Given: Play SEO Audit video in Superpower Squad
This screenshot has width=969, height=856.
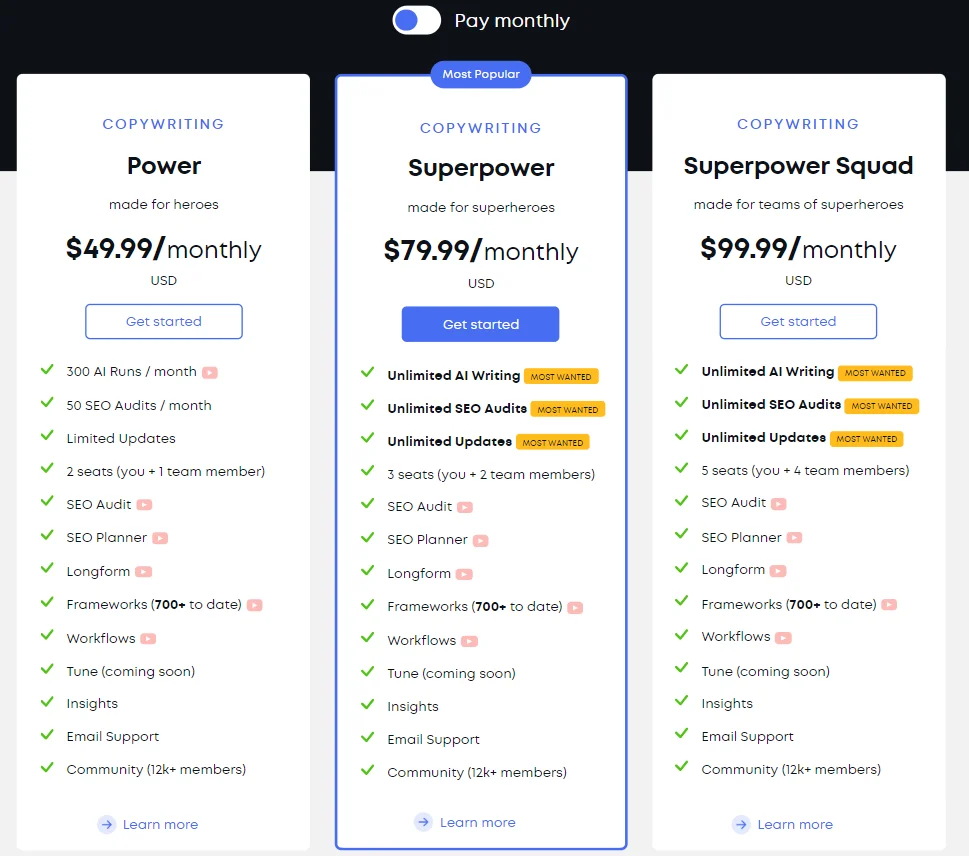Looking at the screenshot, I should (x=779, y=504).
